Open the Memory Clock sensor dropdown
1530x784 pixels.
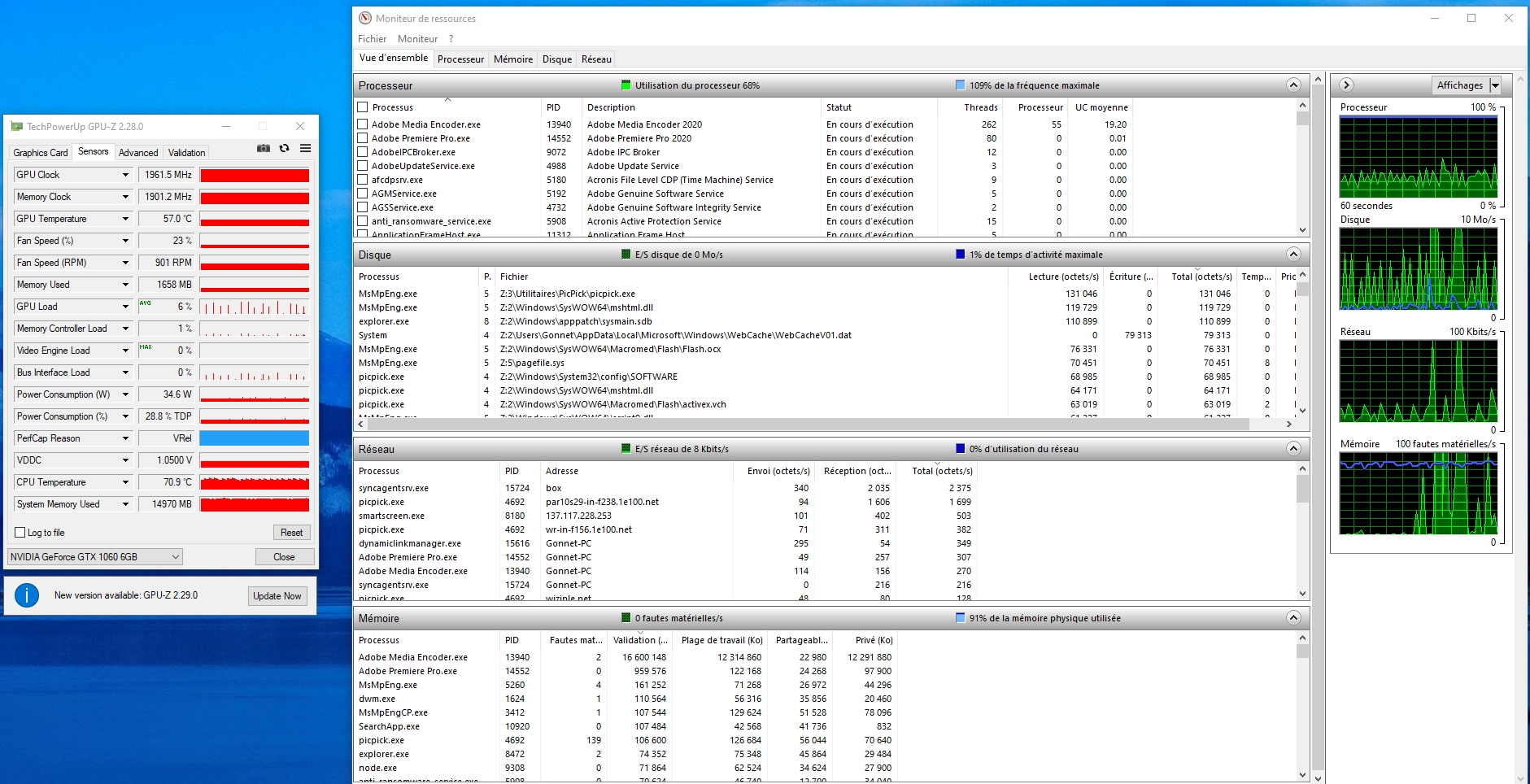(x=125, y=197)
